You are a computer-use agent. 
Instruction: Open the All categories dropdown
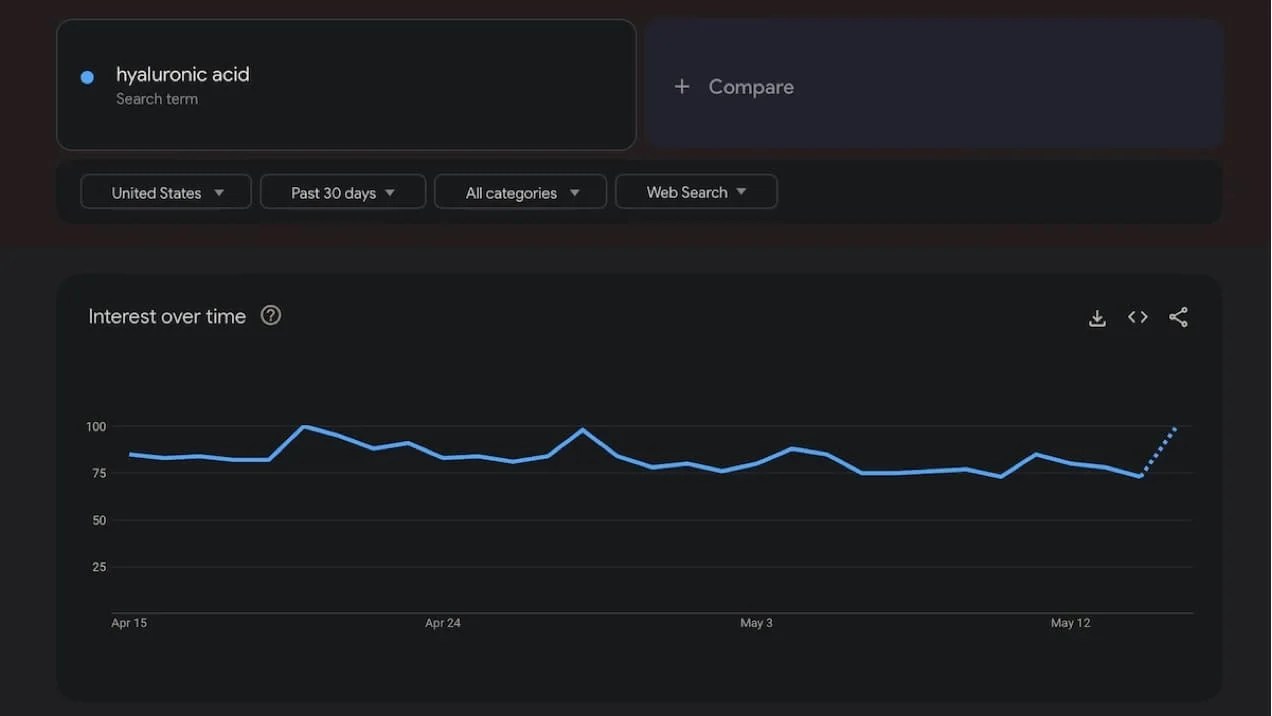[x=521, y=192]
